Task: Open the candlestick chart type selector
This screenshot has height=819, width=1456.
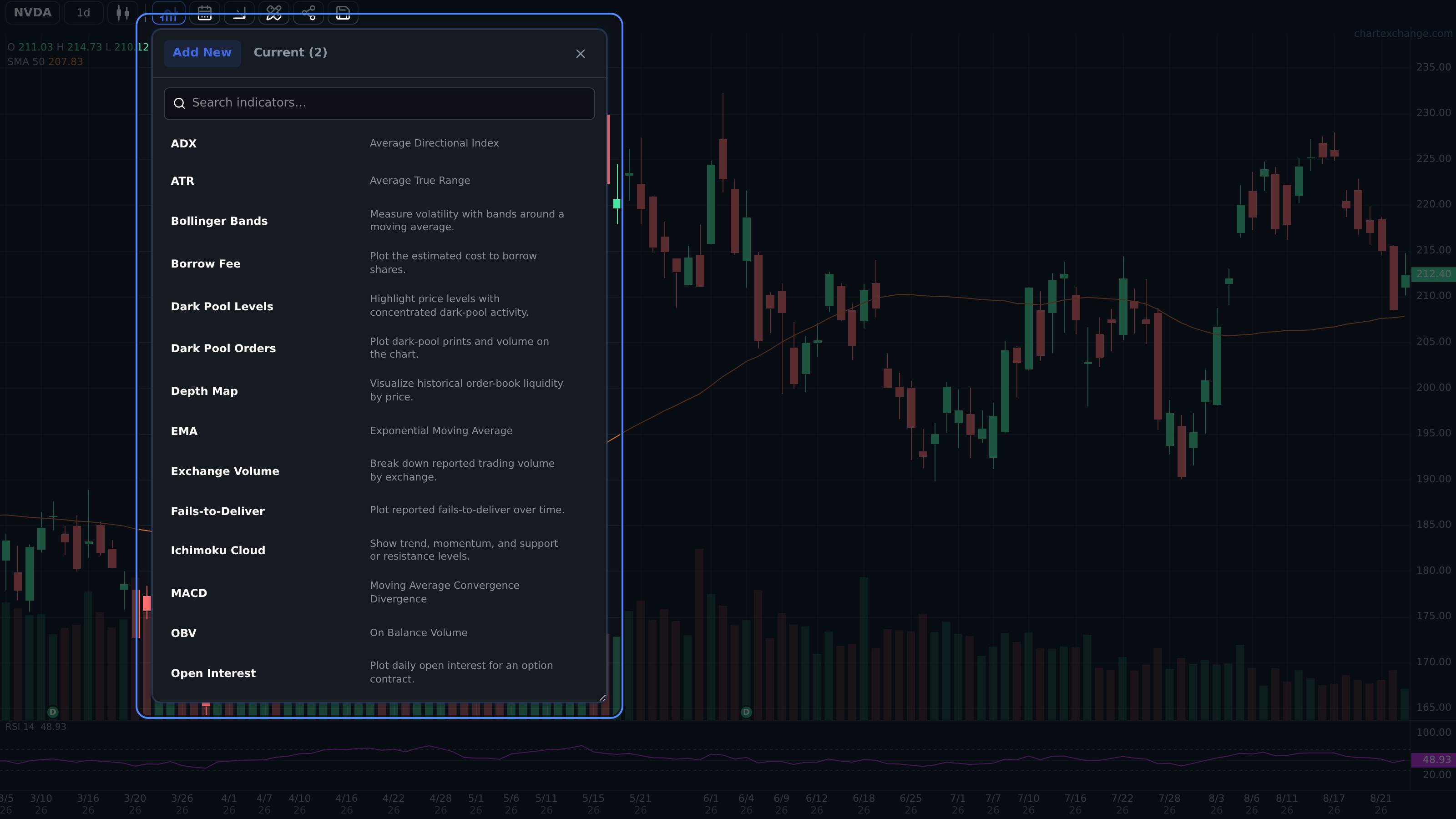Action: coord(123,12)
